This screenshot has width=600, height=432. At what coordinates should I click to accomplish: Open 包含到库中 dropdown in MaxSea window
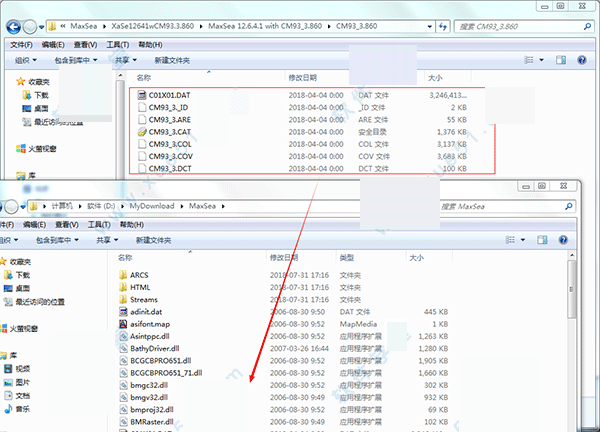pos(57,240)
